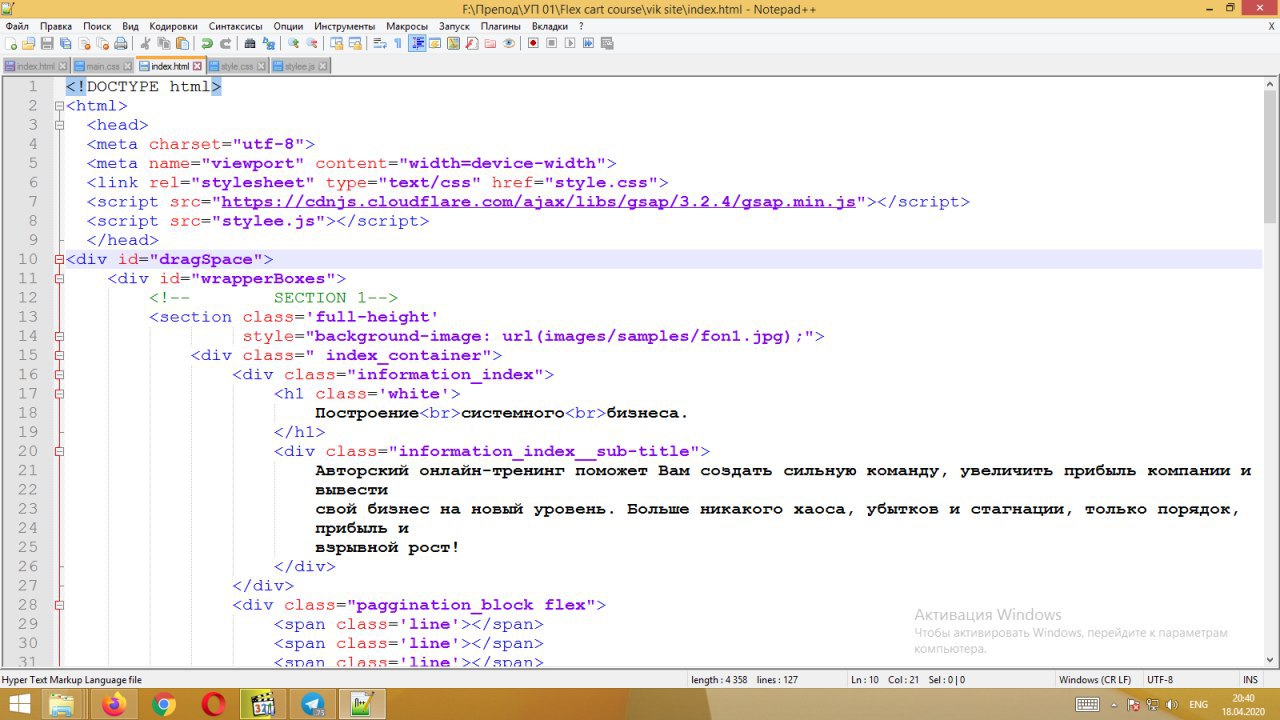The height and width of the screenshot is (720, 1280).
Task: Click the Monitoring eye icon
Action: pyautogui.click(x=509, y=43)
